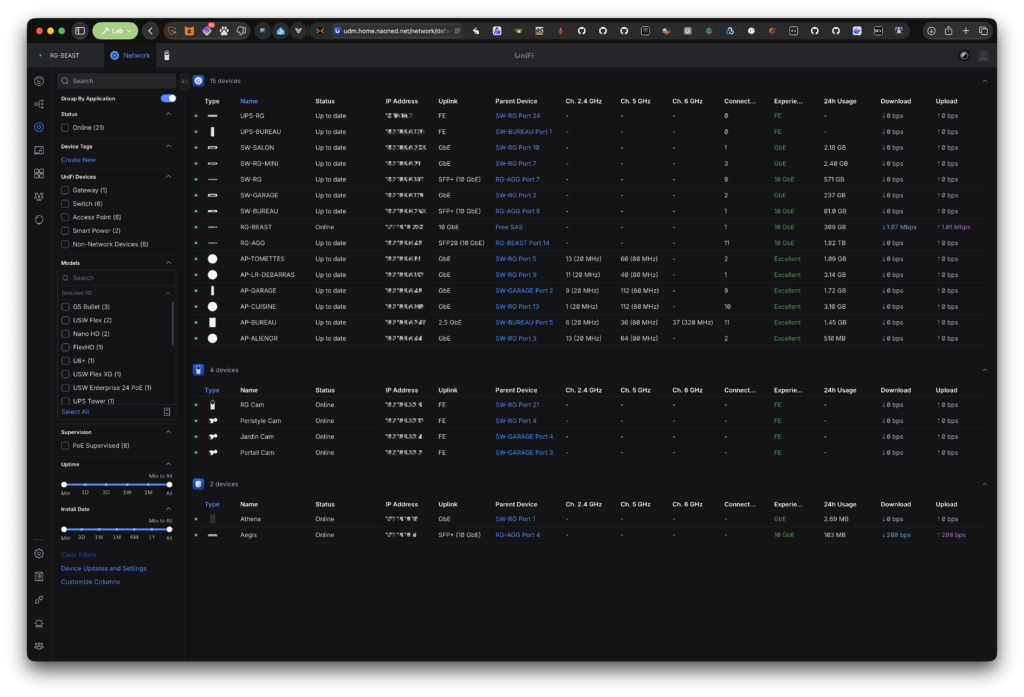This screenshot has width=1024, height=697.
Task: Open the Dashboard icon in left navigation rail
Action: 39,81
